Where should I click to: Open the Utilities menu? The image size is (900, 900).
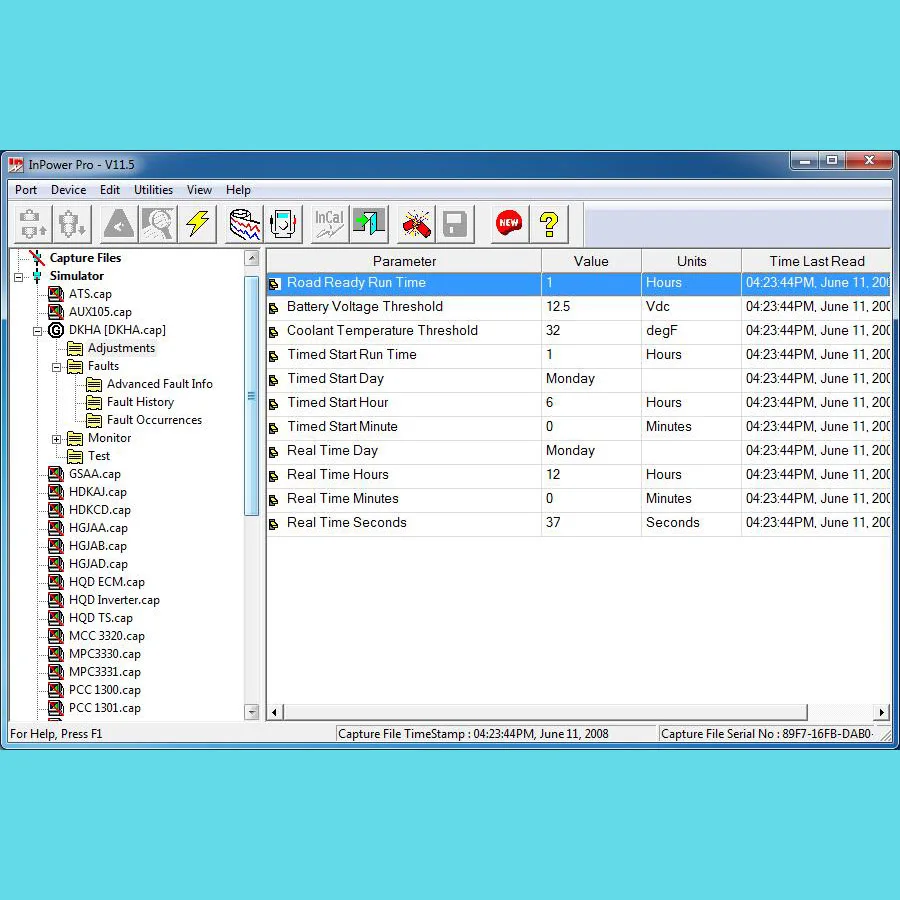click(153, 190)
